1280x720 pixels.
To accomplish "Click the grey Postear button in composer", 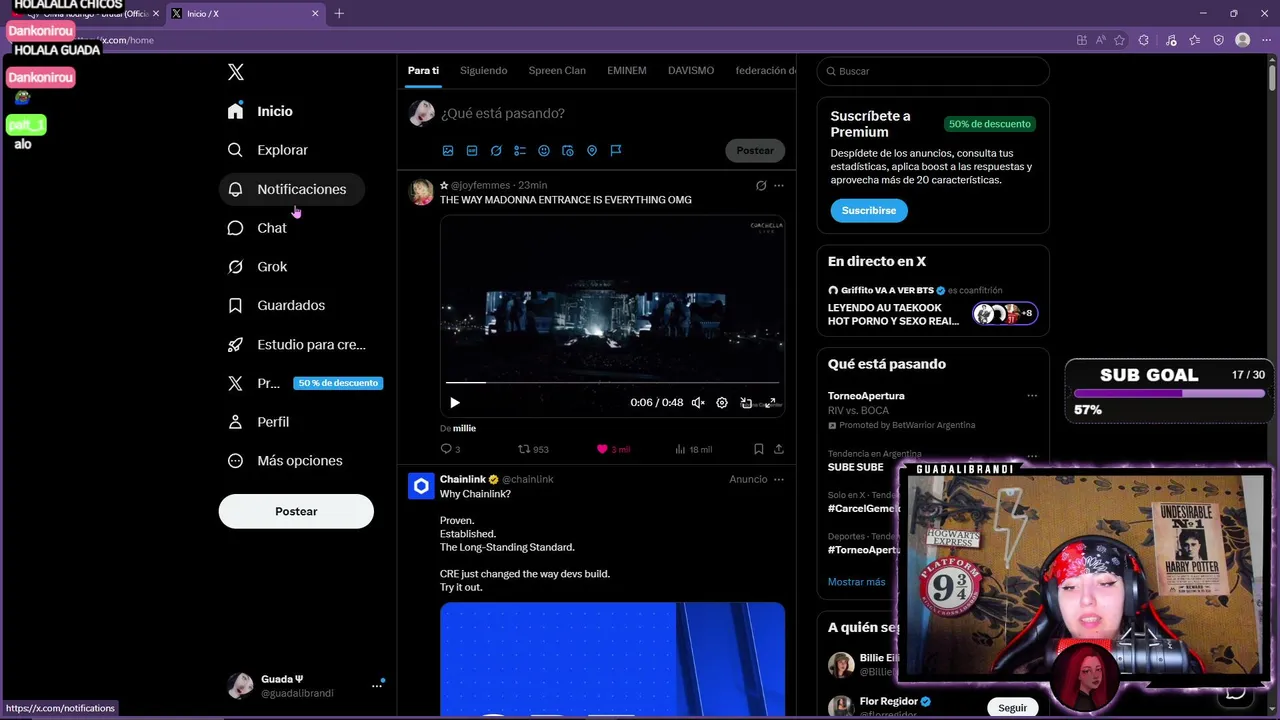I will point(755,151).
